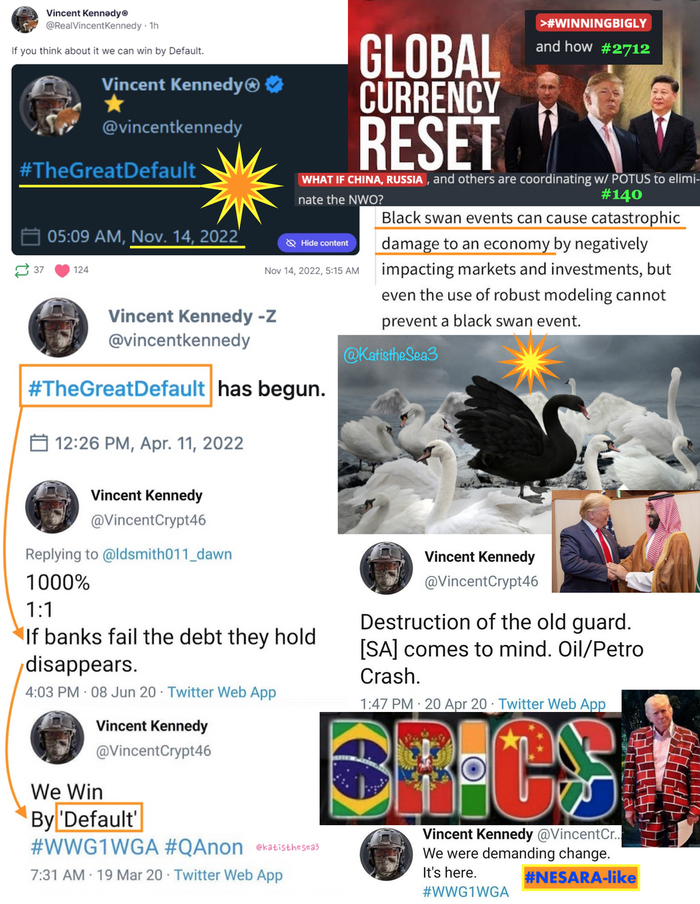
Task: Click the blue verified checkmark badge
Action: pos(274,85)
